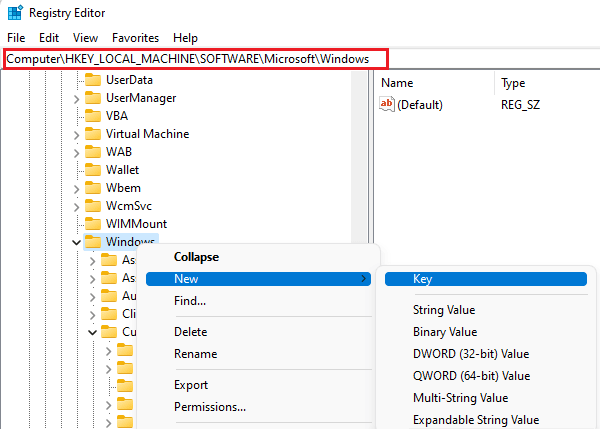600x429 pixels.
Task: Click the Name column header
Action: click(x=398, y=83)
